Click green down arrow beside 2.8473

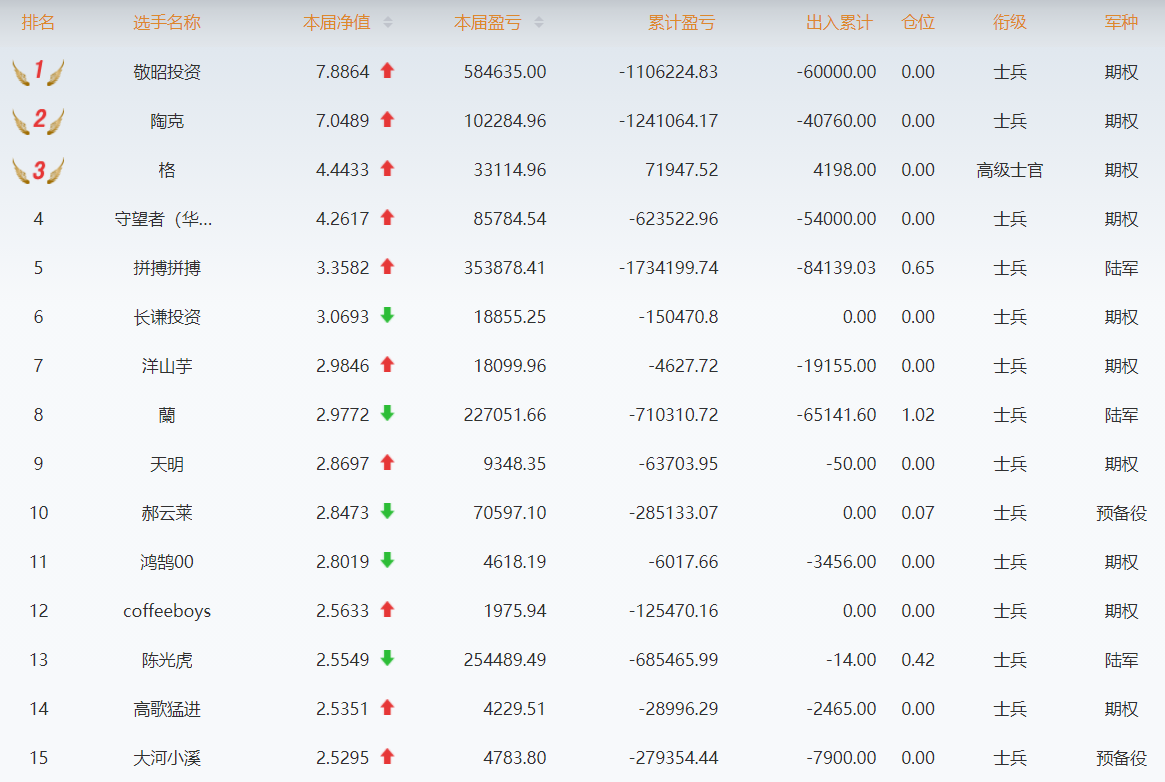click(387, 512)
